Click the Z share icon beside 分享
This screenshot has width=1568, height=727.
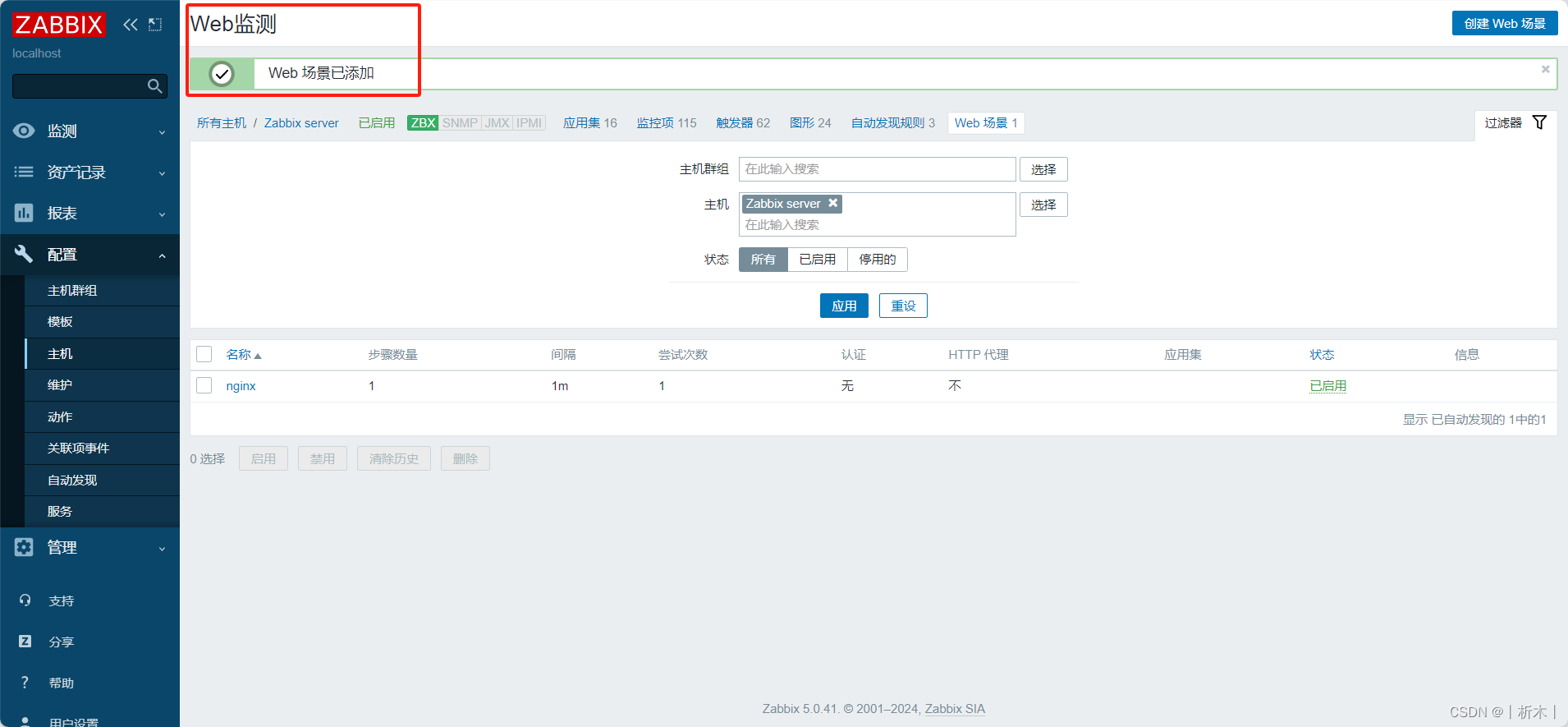click(25, 642)
